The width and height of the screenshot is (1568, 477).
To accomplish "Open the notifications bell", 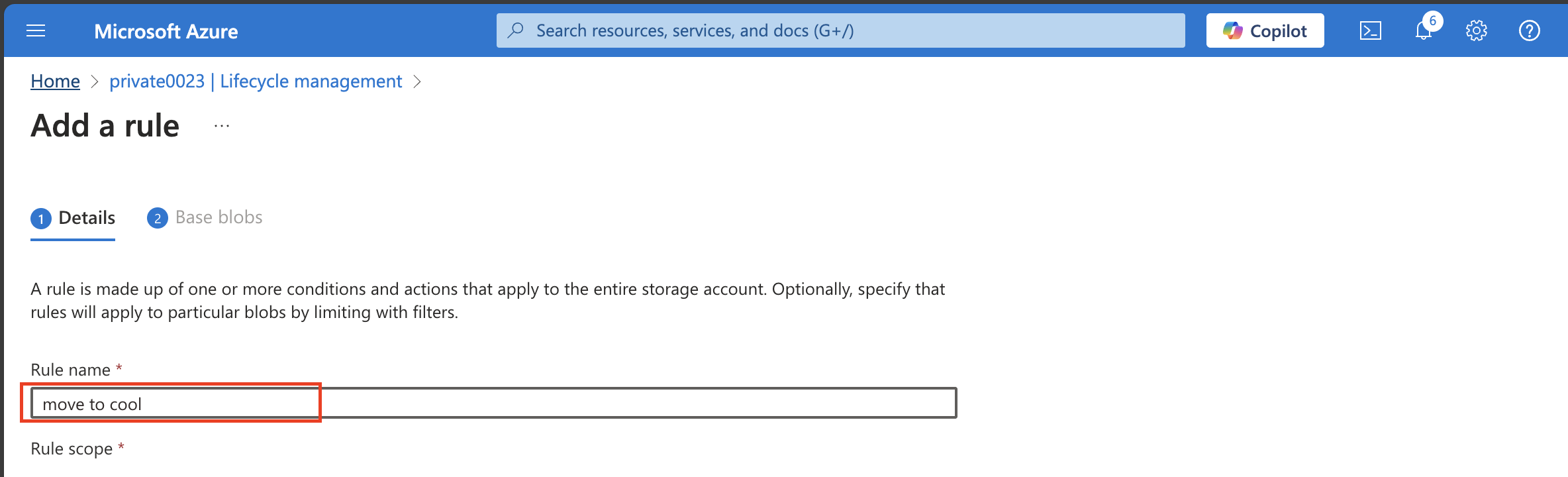I will pyautogui.click(x=1422, y=31).
